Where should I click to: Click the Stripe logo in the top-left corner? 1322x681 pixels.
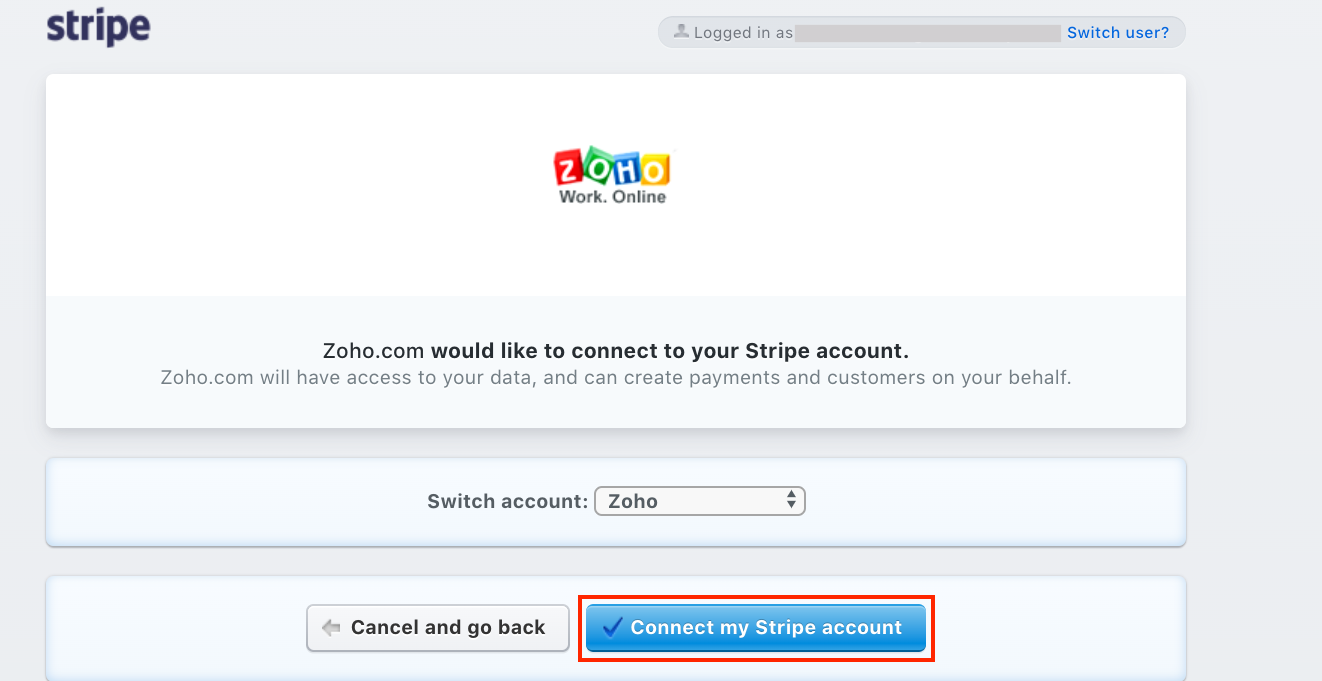point(98,29)
